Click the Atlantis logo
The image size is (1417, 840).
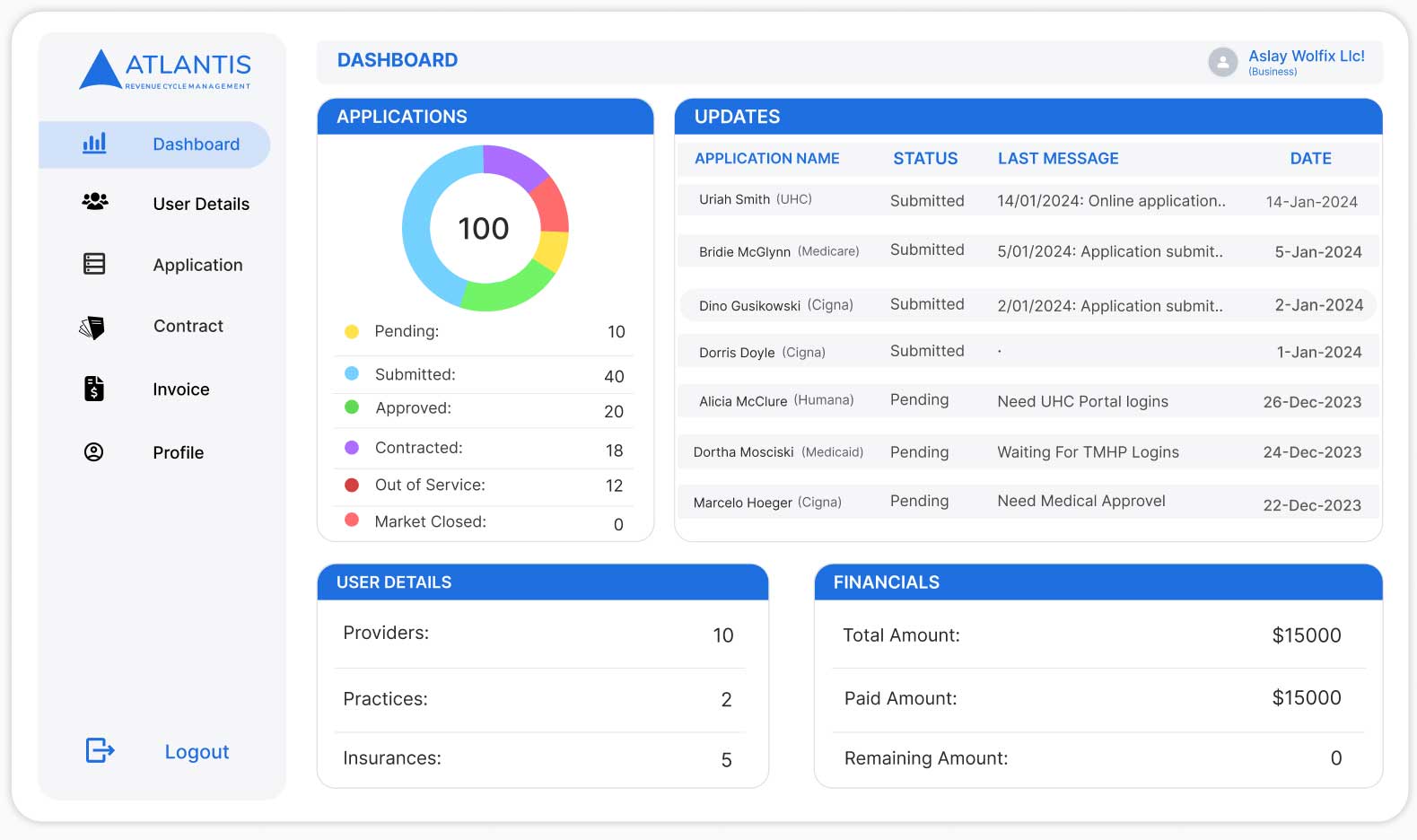click(165, 69)
